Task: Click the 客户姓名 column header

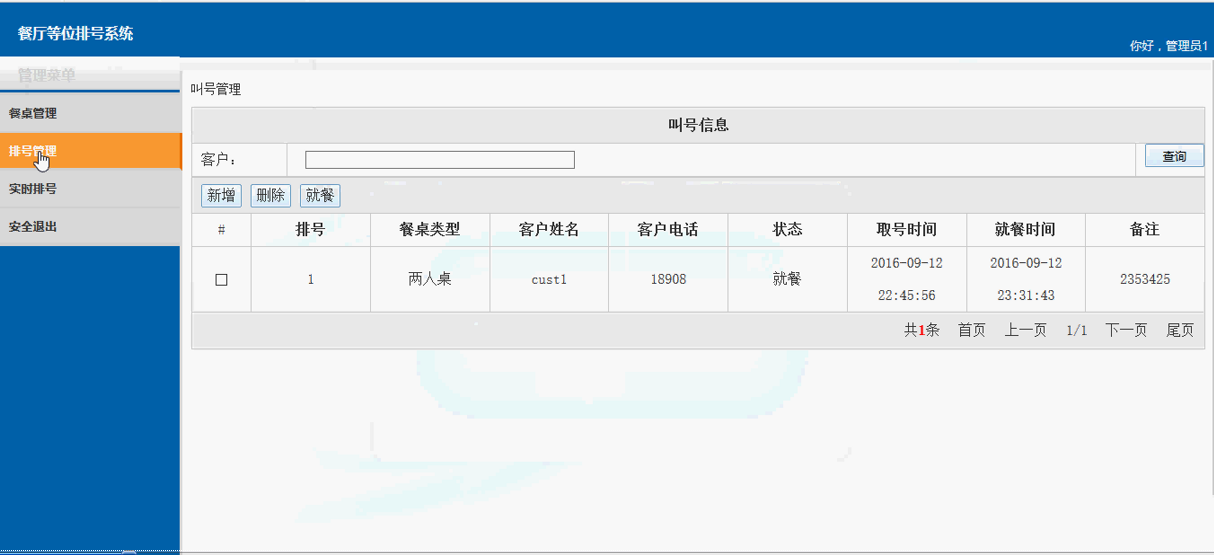Action: coord(549,229)
